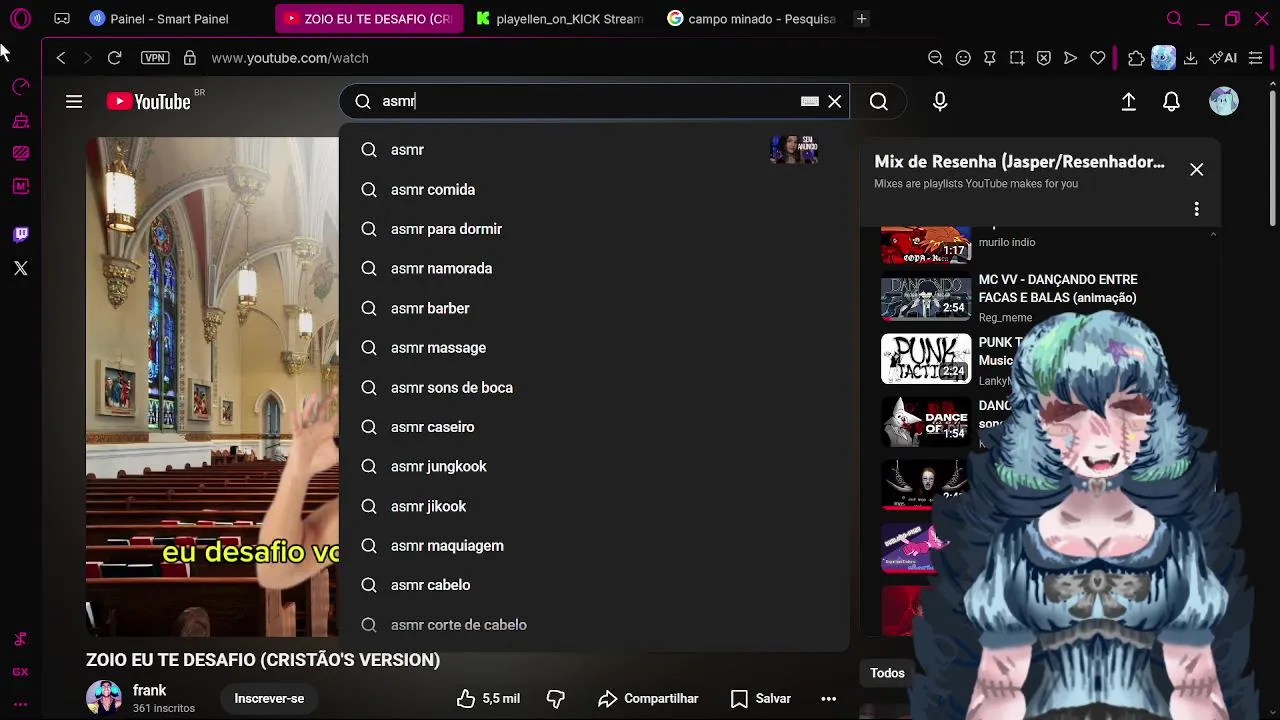Viewport: 1280px width, 720px height.
Task: Submit search with the magnifier button
Action: tap(879, 101)
